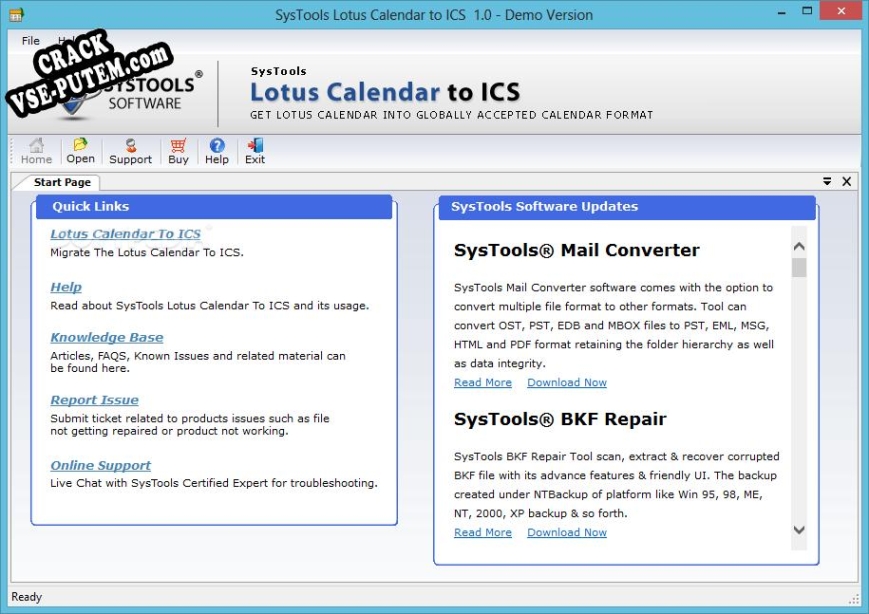Click the SysTools Software Updates header

click(627, 207)
